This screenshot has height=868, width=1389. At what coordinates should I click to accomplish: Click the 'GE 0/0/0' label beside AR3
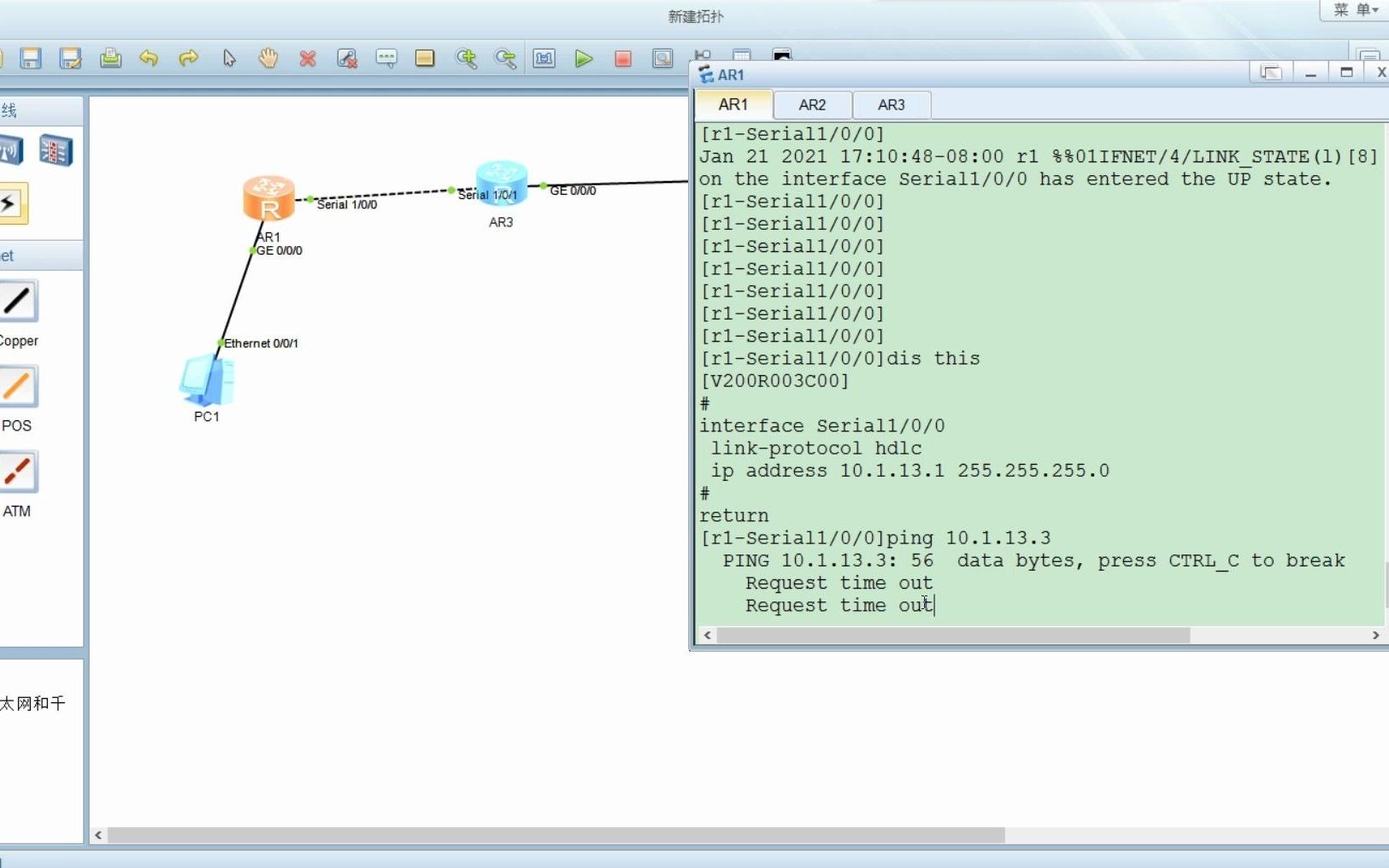[573, 191]
